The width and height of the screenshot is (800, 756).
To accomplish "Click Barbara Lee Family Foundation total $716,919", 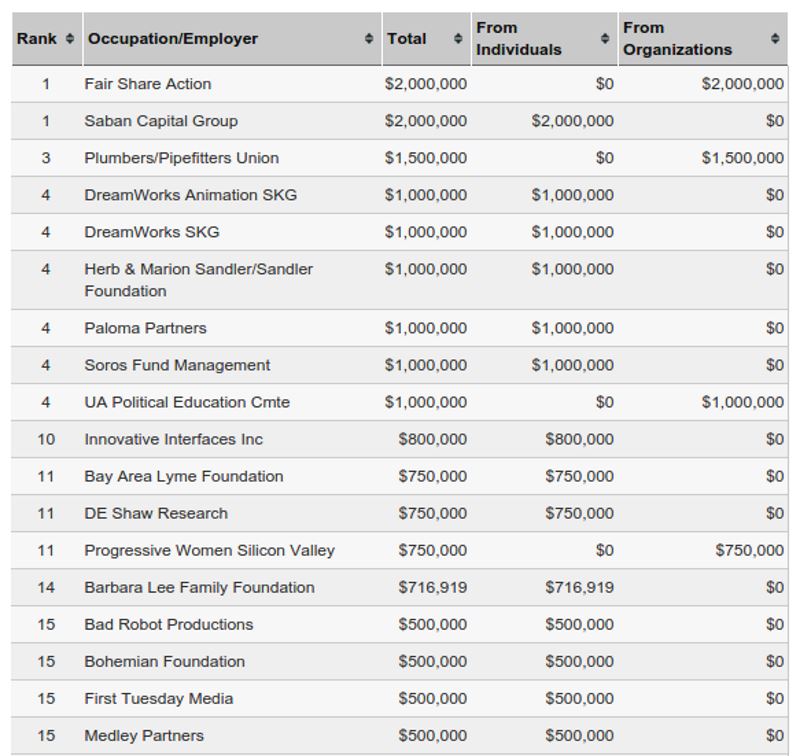I will pos(433,588).
